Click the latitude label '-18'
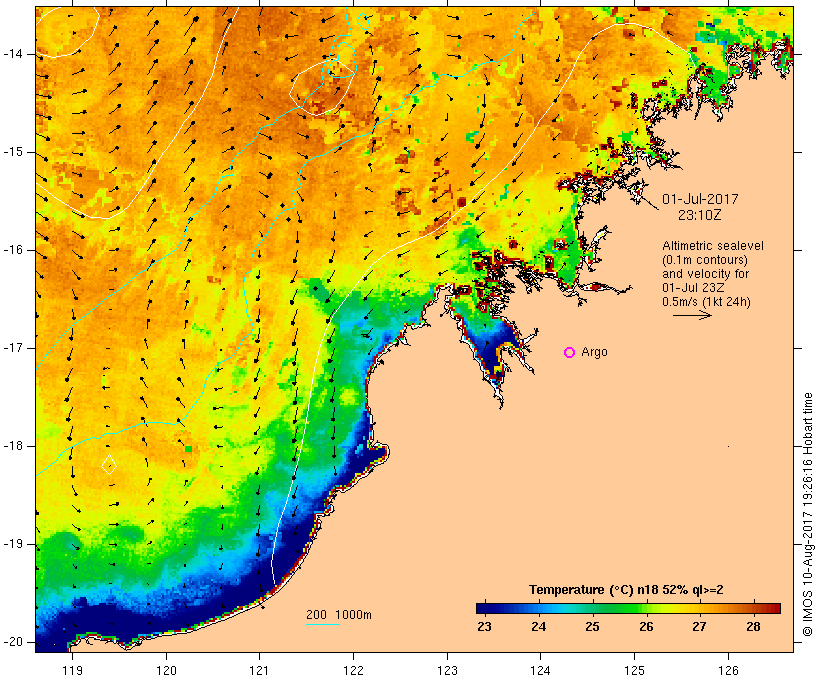Screen dimensions: 820x680 (x=13, y=446)
